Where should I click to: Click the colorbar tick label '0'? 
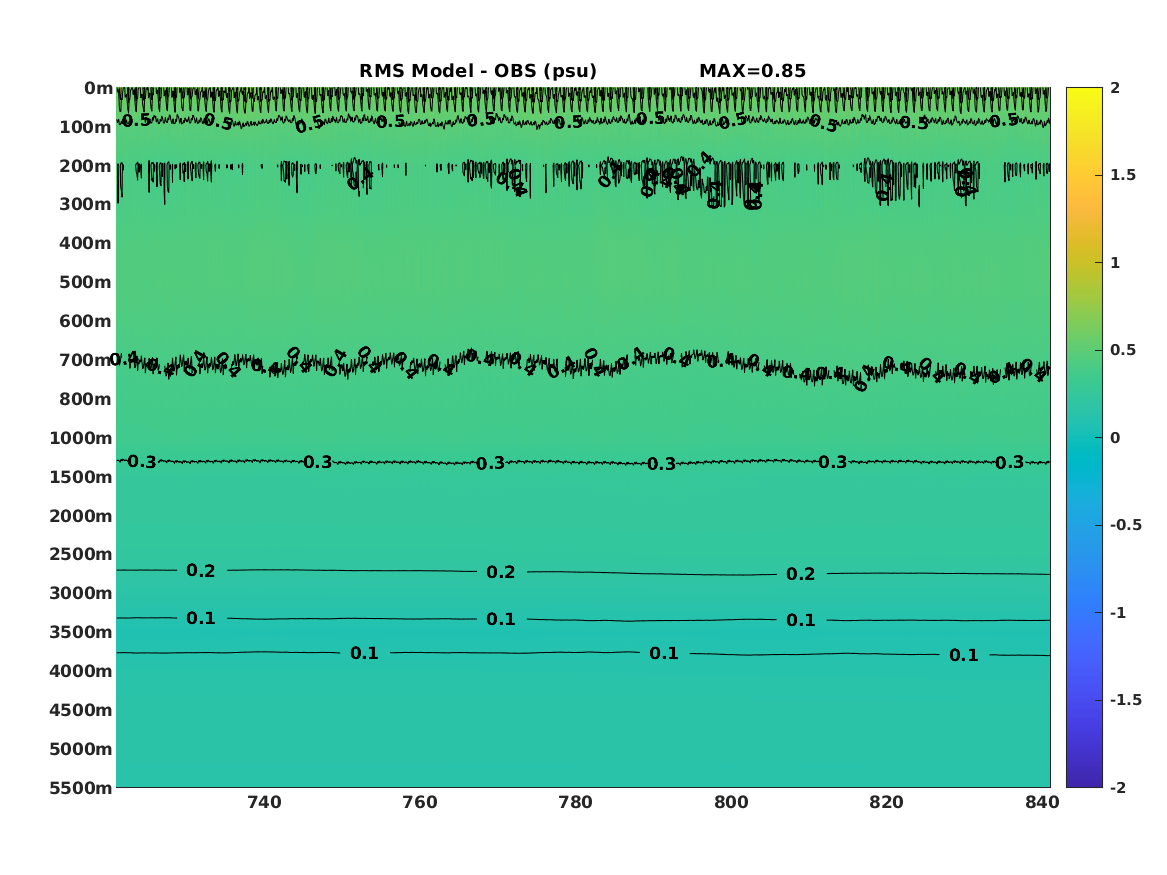pyautogui.click(x=1115, y=438)
